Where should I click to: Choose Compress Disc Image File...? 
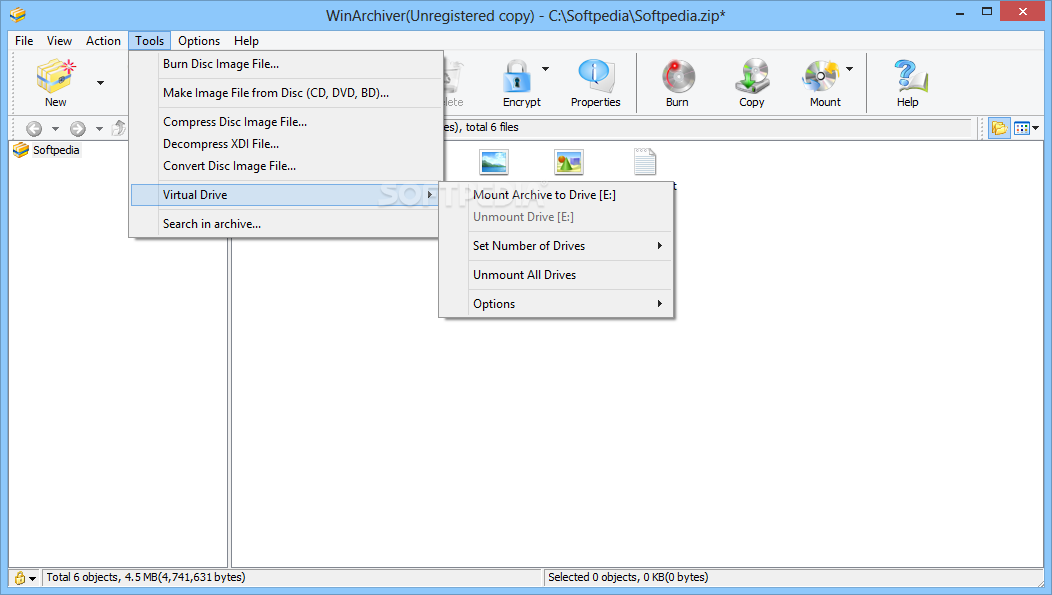tap(286, 121)
